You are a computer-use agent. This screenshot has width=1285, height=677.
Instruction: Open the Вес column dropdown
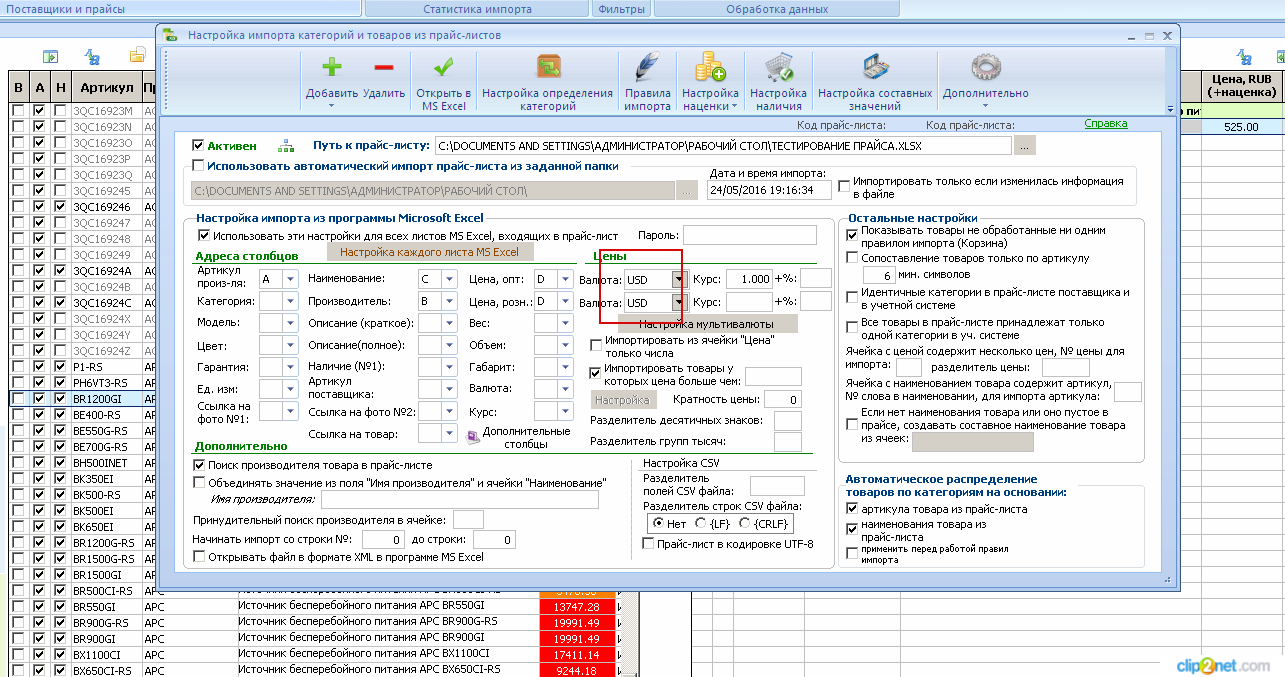(565, 323)
